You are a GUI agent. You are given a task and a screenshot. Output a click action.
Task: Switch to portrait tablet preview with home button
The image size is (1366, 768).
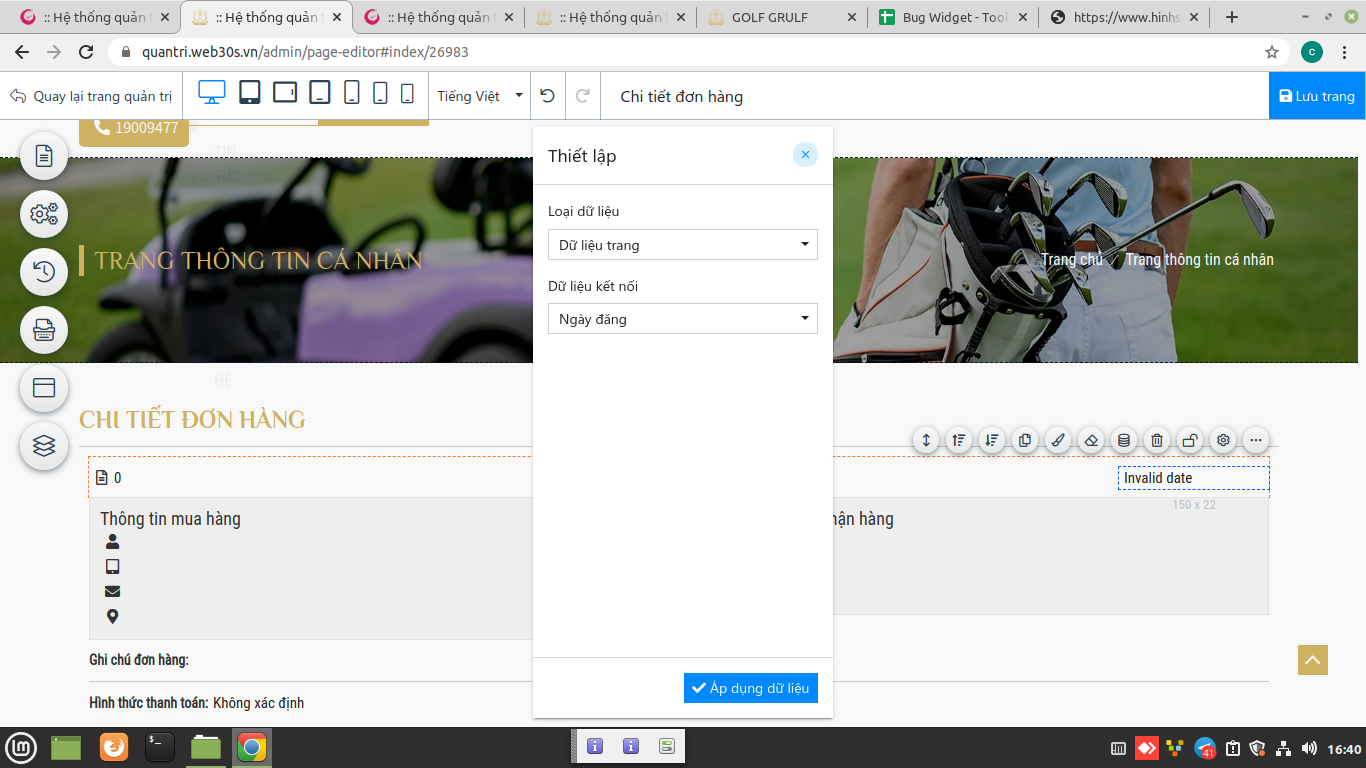coord(250,93)
